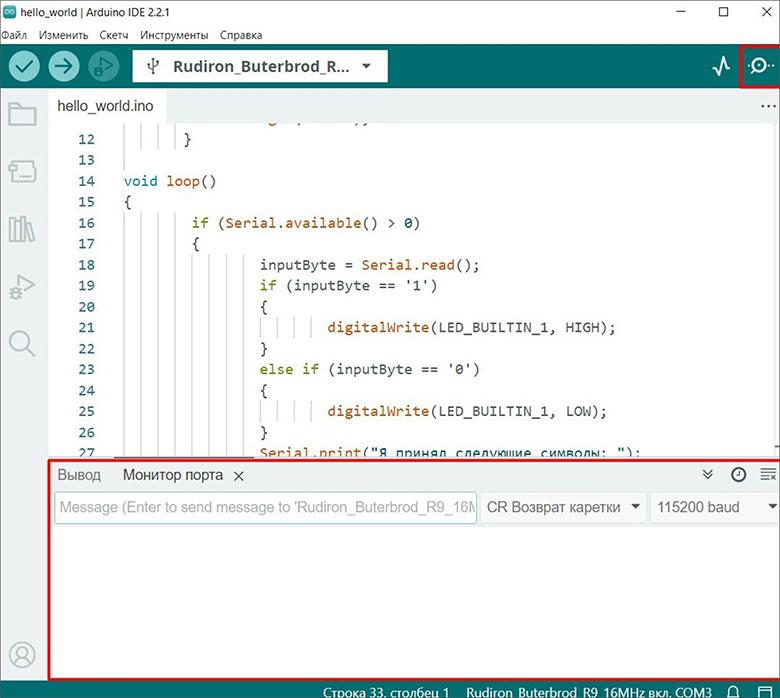The height and width of the screenshot is (698, 780).
Task: Close the Монитор порта tab
Action: (x=239, y=476)
